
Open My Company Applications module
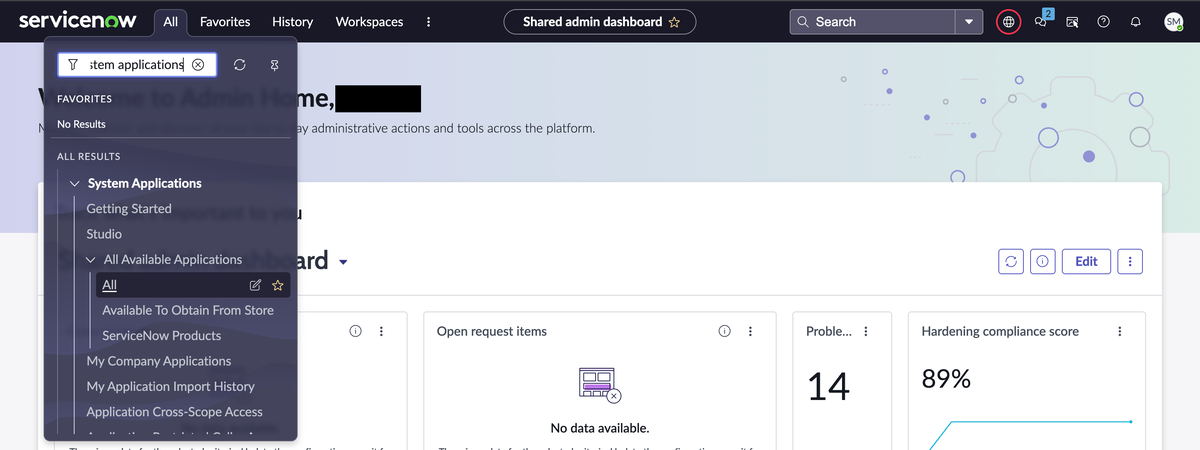coord(158,361)
